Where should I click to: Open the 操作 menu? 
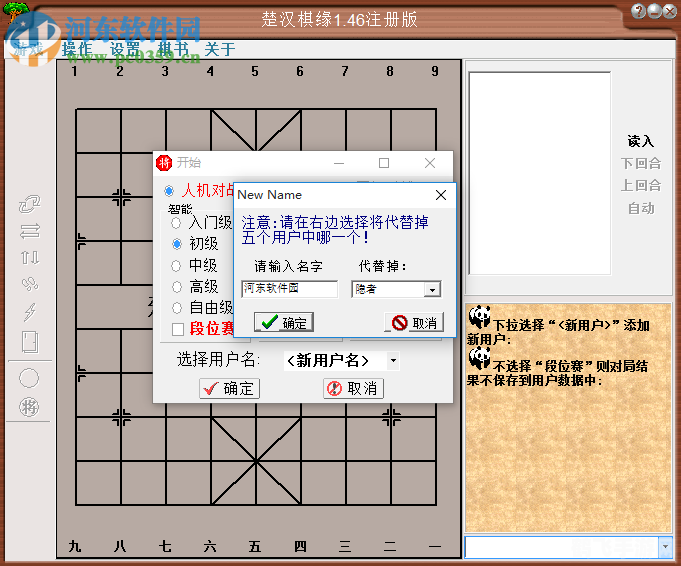[x=77, y=49]
